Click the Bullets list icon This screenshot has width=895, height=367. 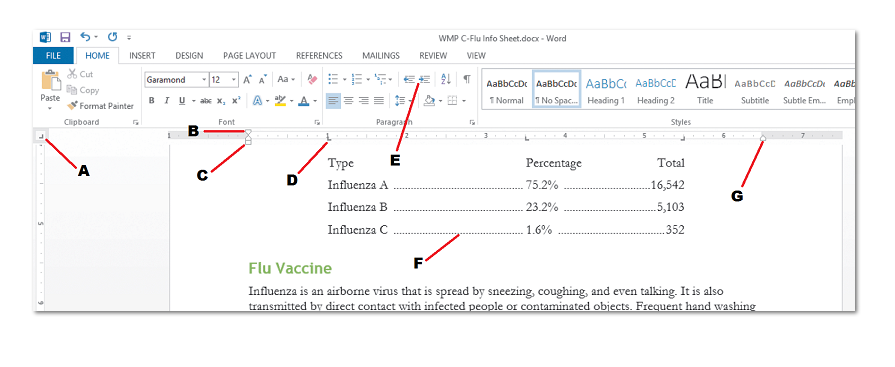coord(333,79)
